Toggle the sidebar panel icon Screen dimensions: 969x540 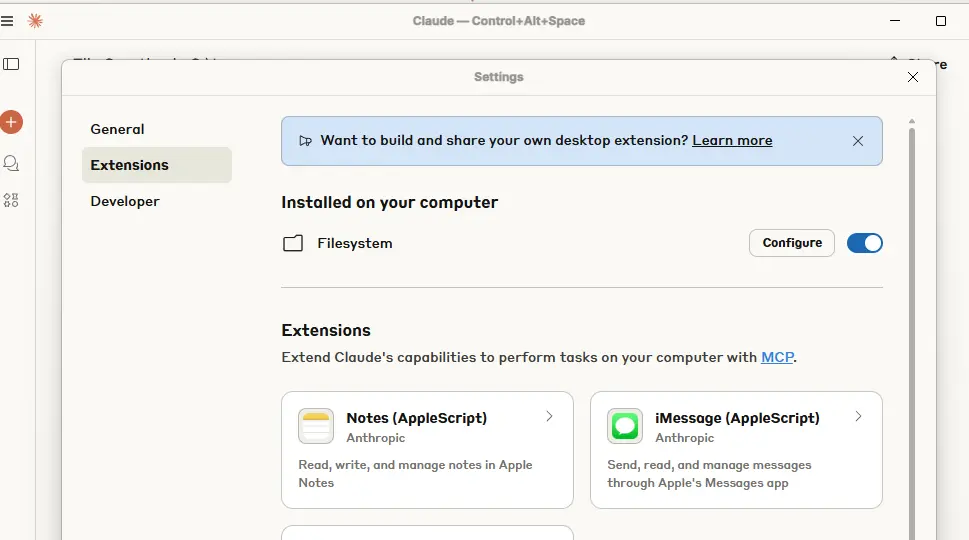11,64
